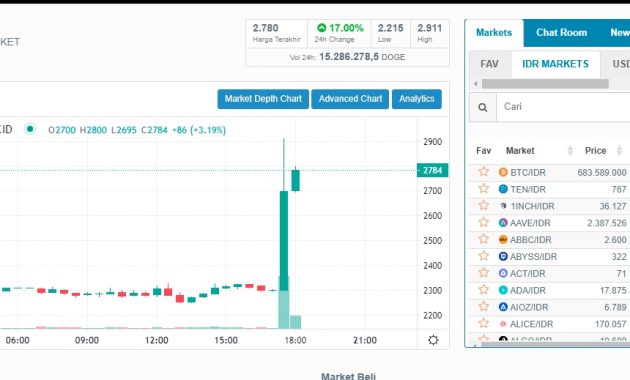Favorite the TEN/IDR market star
630x380 pixels.
484,189
